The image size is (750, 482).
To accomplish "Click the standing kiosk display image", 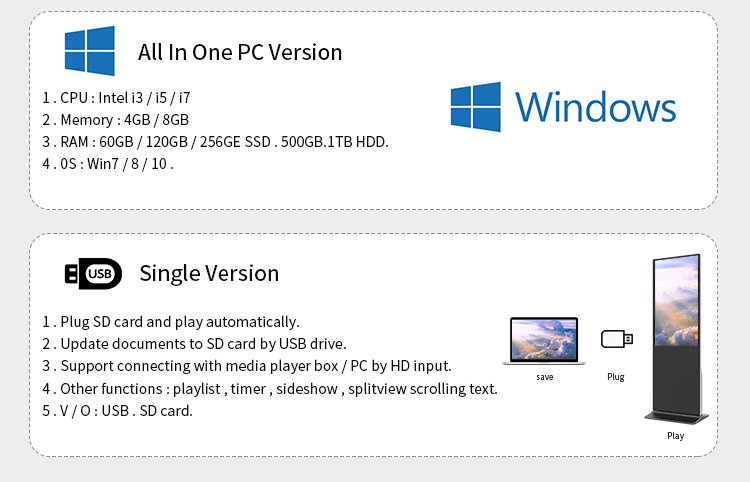I will click(x=676, y=338).
